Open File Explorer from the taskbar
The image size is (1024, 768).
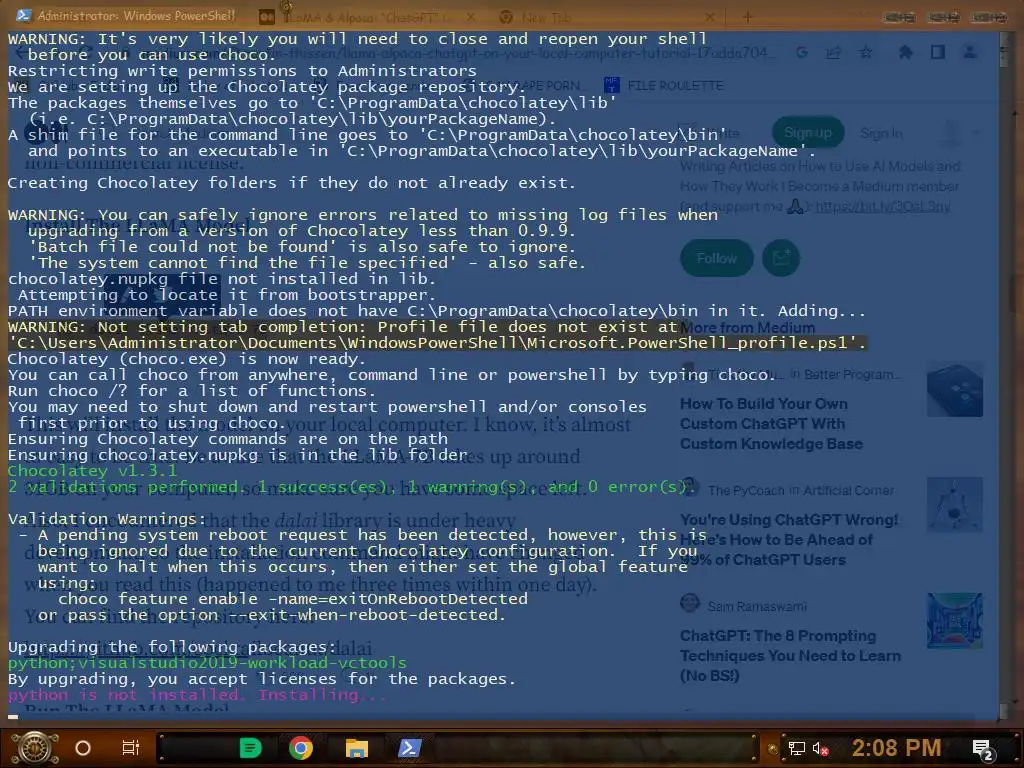click(357, 748)
